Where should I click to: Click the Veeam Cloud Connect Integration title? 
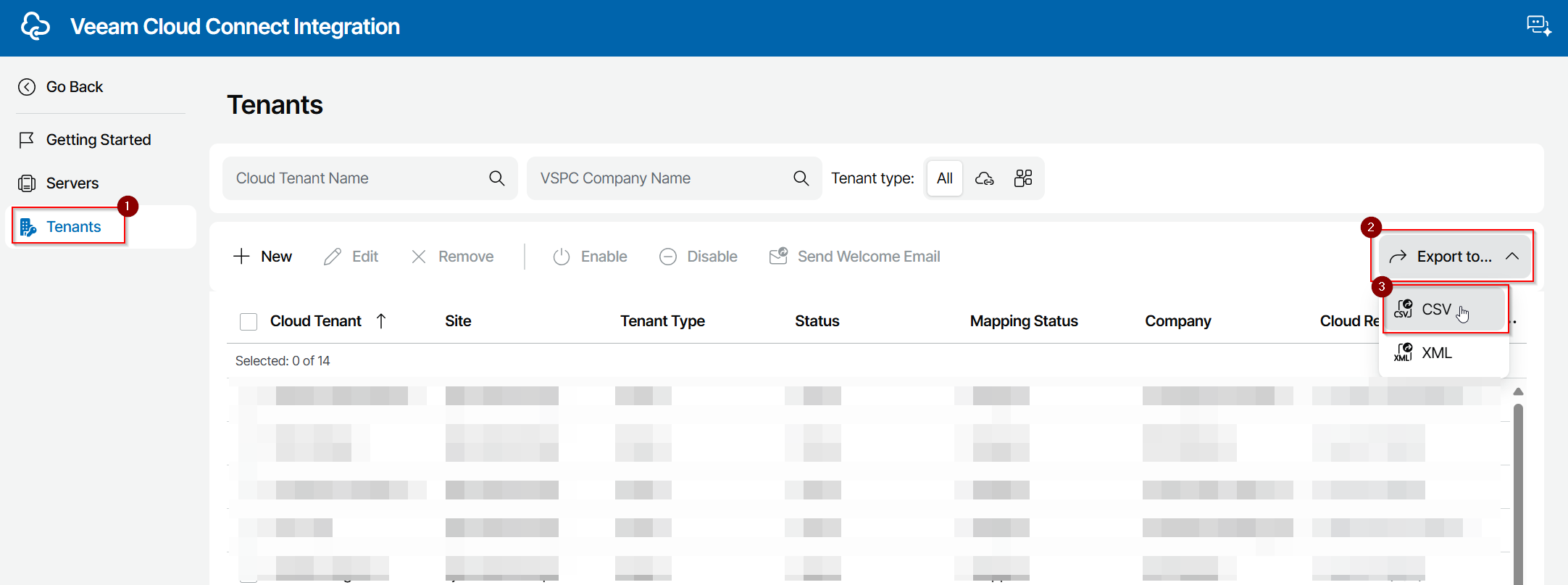pyautogui.click(x=235, y=27)
